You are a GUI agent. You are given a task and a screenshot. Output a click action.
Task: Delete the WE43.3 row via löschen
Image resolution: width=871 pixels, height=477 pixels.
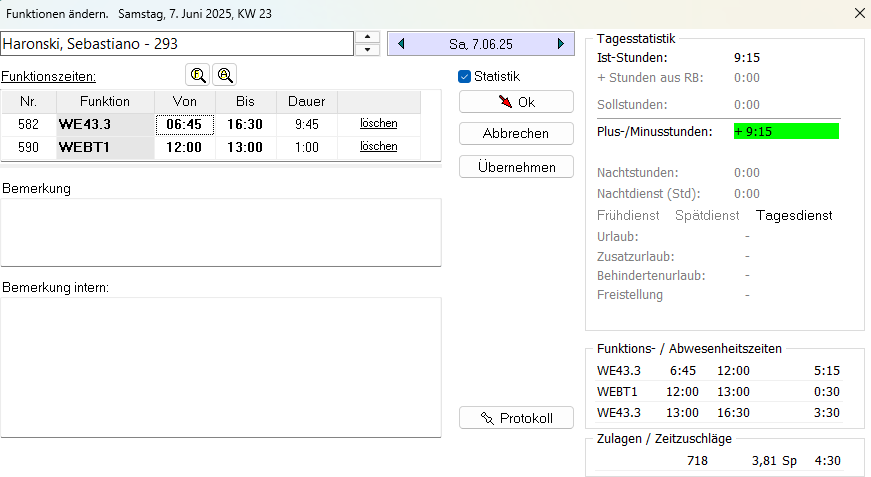click(x=379, y=124)
